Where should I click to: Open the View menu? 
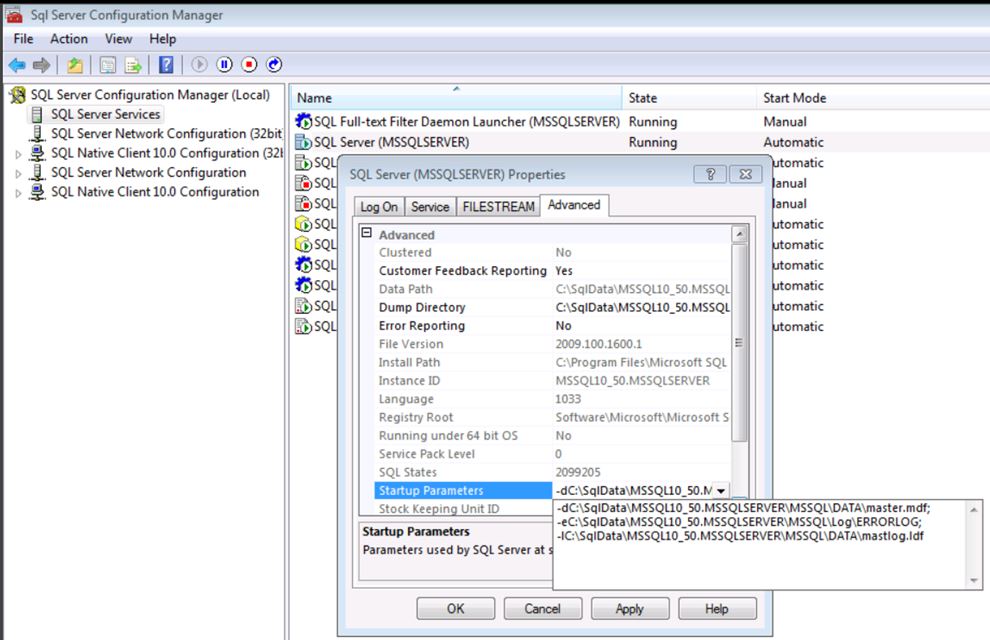coord(119,39)
